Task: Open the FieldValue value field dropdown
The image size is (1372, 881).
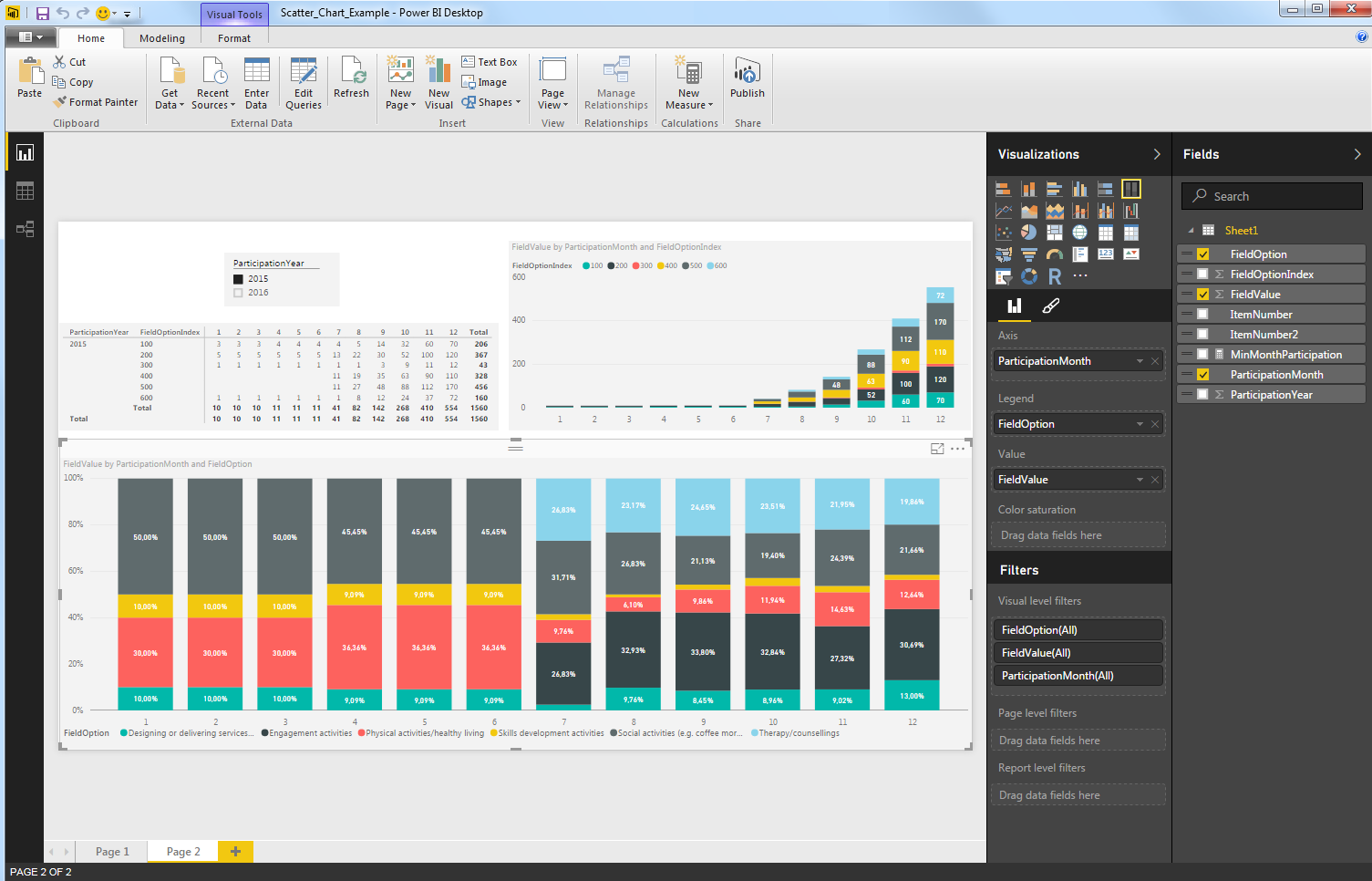Action: click(1140, 480)
